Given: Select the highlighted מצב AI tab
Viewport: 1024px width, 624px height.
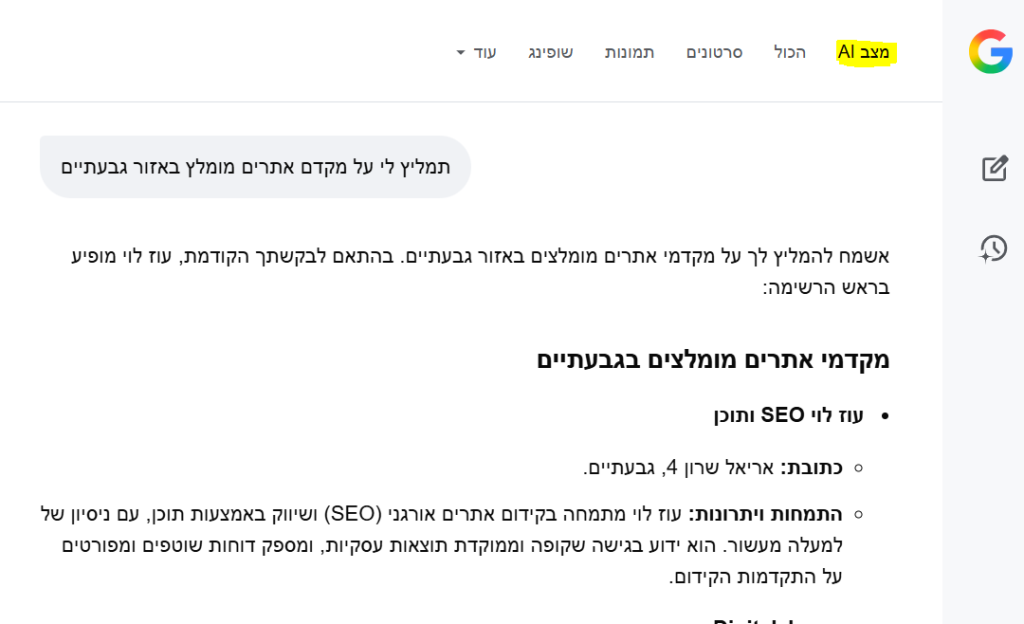Looking at the screenshot, I should tap(866, 53).
